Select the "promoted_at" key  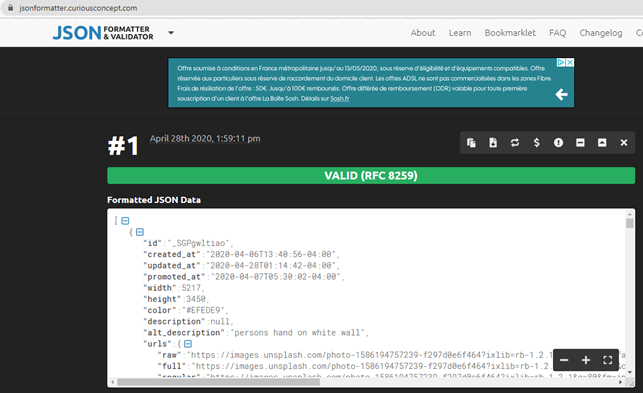click(174, 277)
